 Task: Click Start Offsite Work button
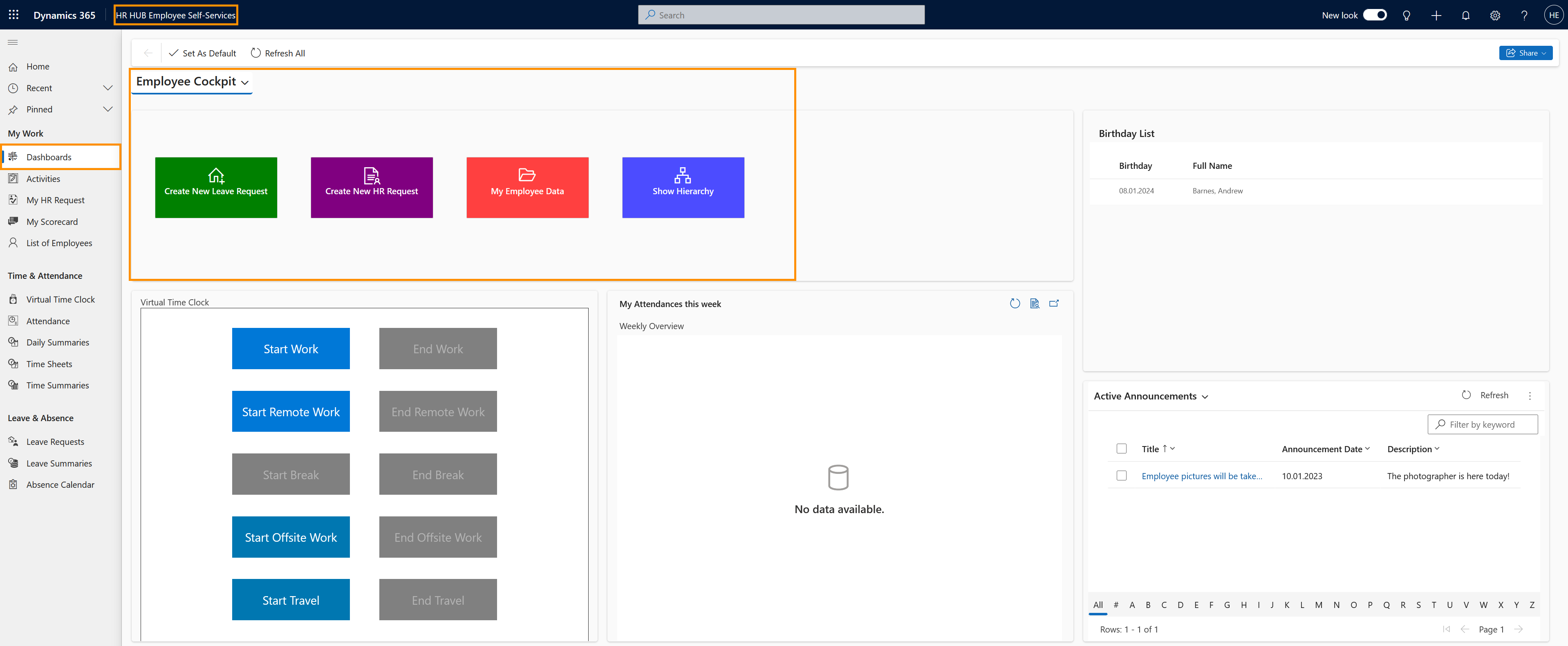[x=291, y=537]
